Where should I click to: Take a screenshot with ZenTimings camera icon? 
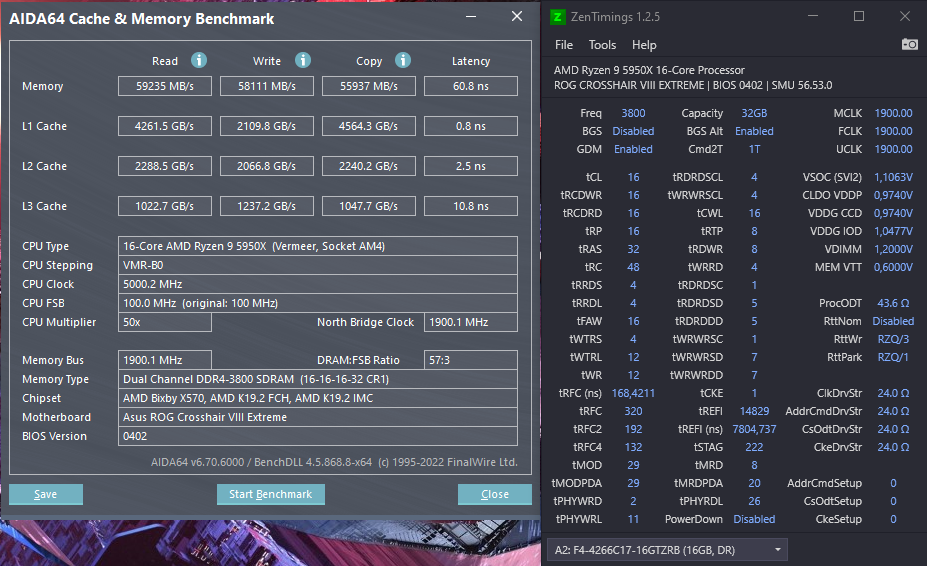coord(909,44)
